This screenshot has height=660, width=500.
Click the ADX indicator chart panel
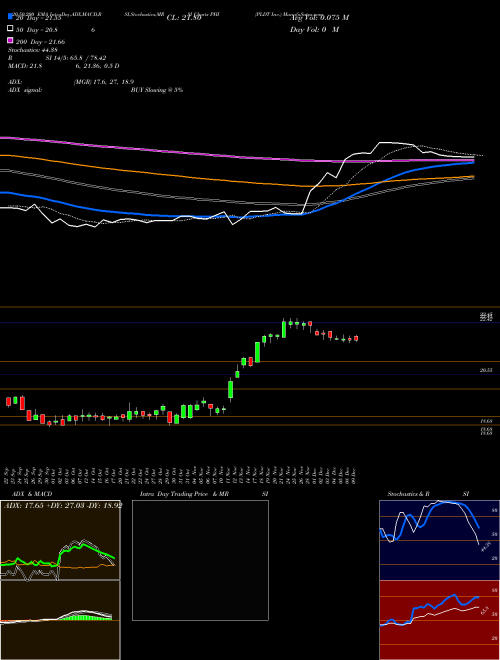click(60, 540)
